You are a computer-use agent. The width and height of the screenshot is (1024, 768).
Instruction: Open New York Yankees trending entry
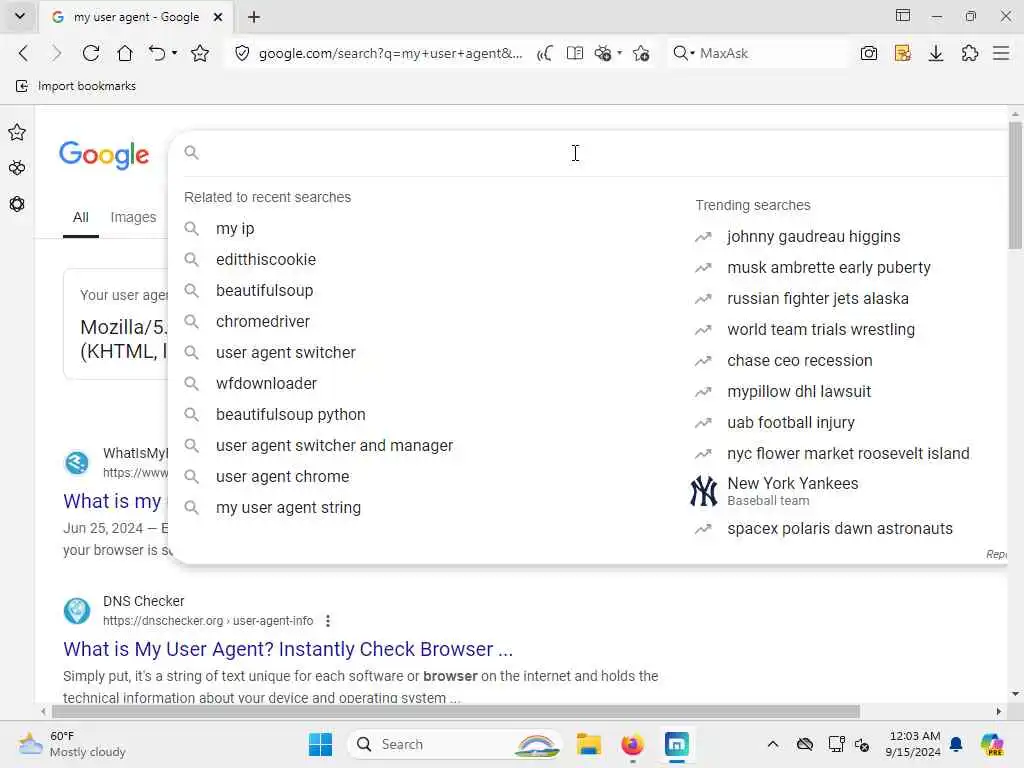point(793,491)
